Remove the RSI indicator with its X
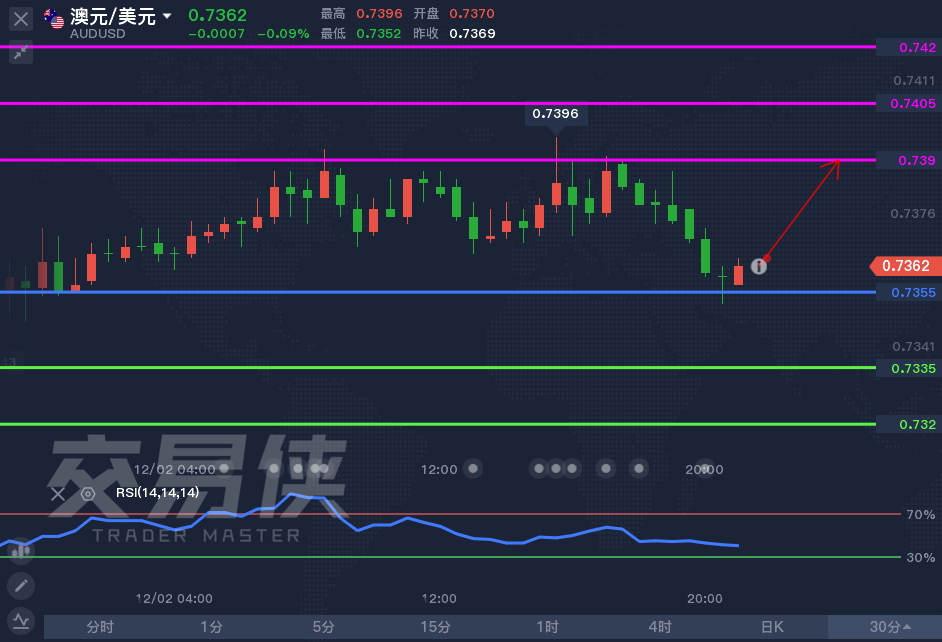The height and width of the screenshot is (642, 942). coord(58,494)
